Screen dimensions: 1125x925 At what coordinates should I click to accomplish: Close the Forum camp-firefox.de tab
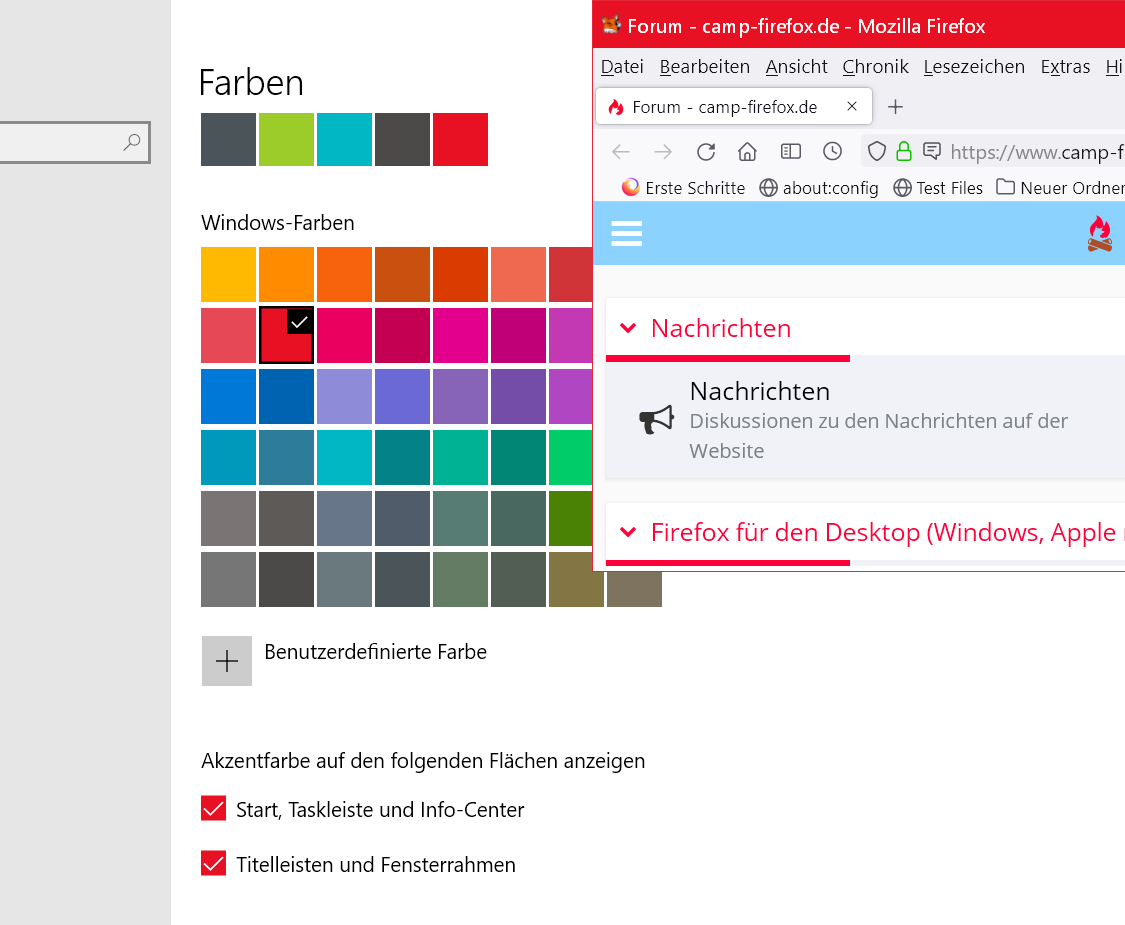click(852, 107)
